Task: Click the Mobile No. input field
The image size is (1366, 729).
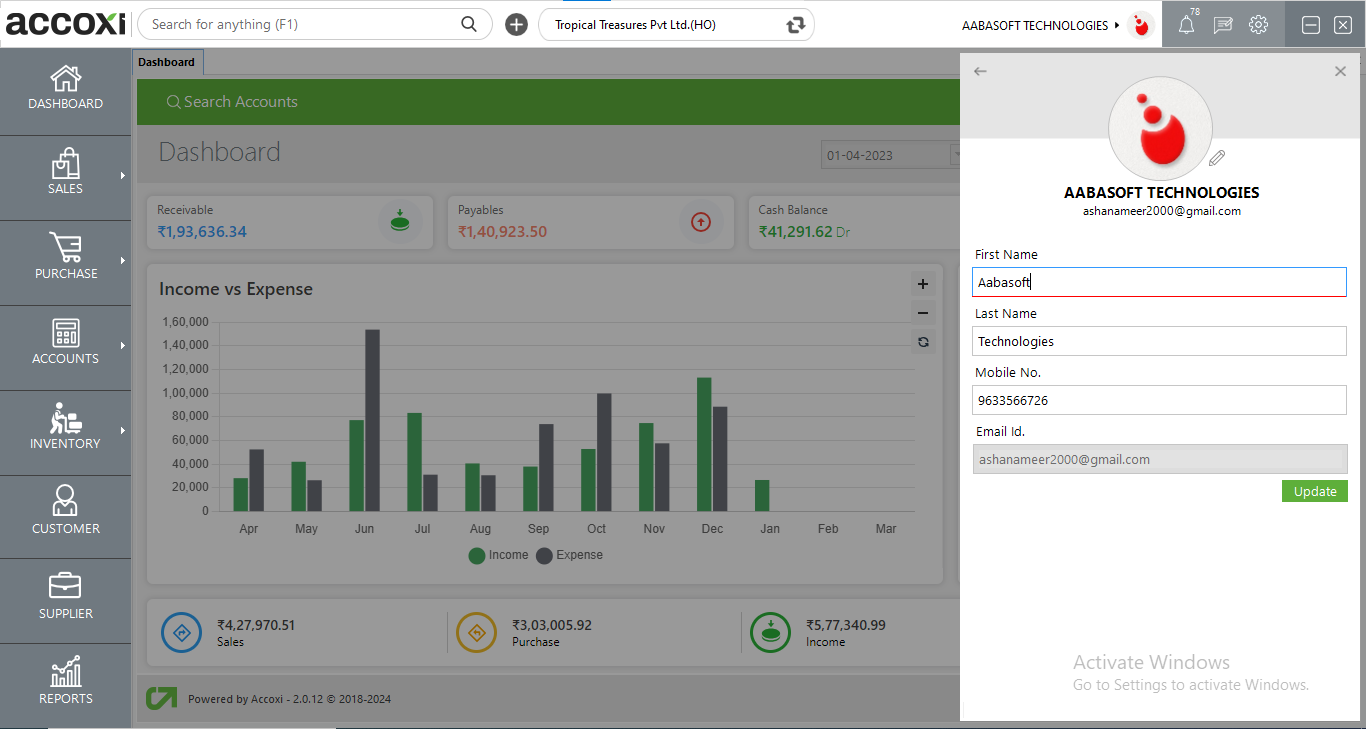Action: (x=1158, y=400)
